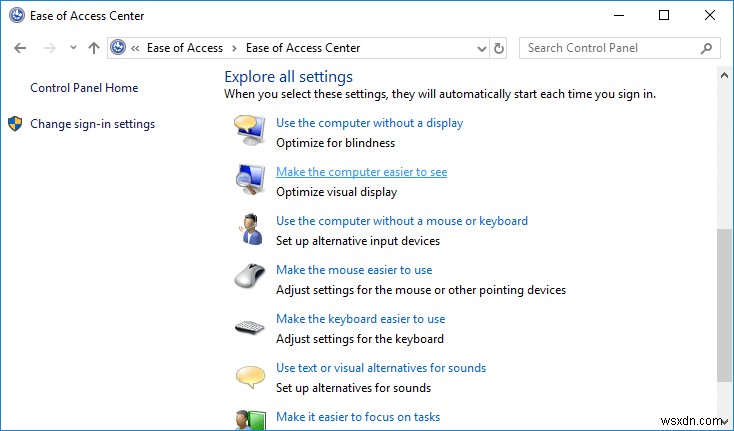Screen dimensions: 734x431
Task: Click the mouse device icon
Action: [250, 276]
